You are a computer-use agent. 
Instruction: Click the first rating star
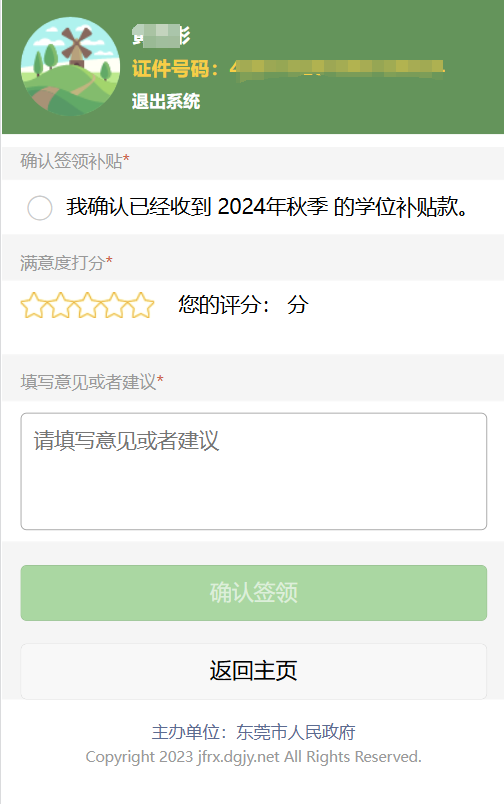(33, 305)
